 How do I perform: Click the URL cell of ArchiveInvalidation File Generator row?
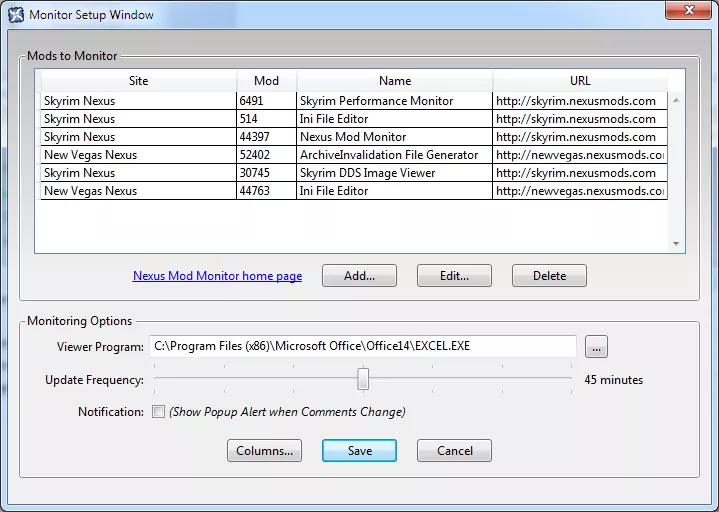pyautogui.click(x=580, y=155)
